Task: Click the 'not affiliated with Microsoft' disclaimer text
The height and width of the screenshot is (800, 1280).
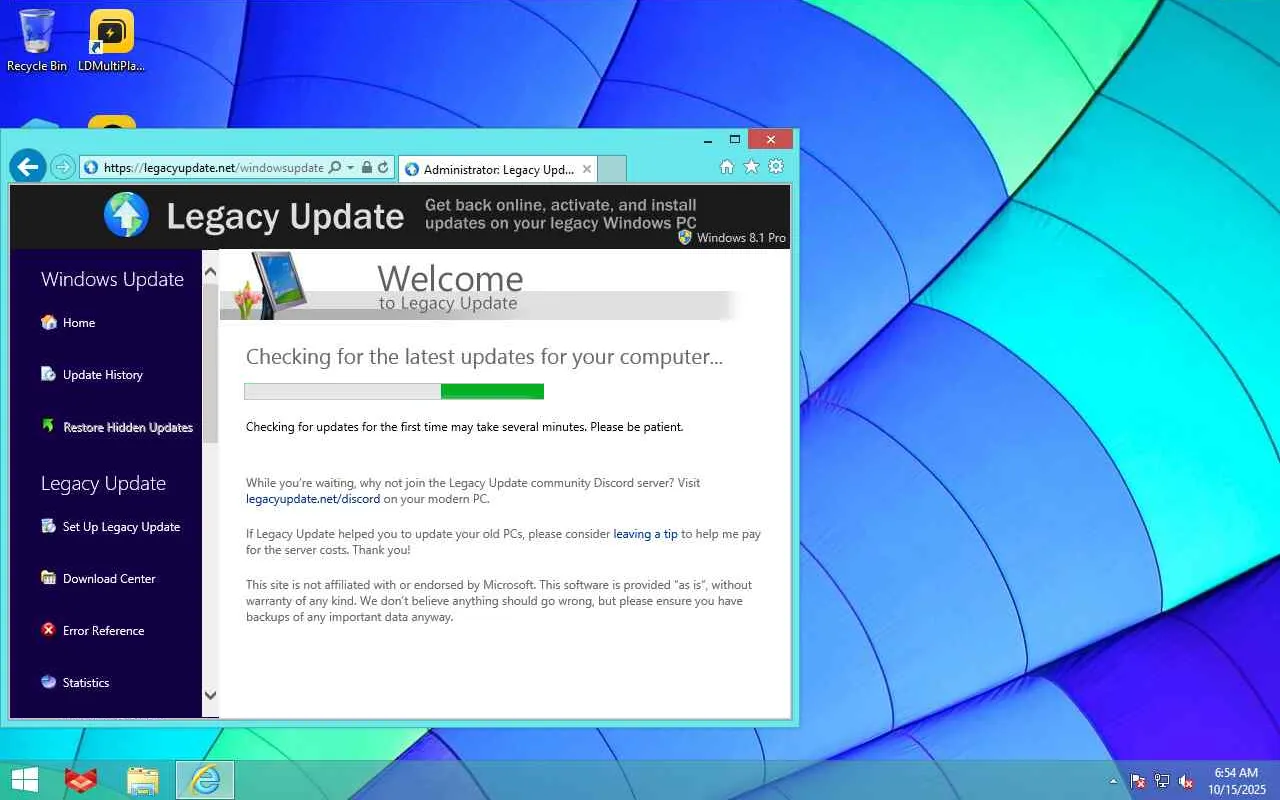Action: [x=499, y=601]
